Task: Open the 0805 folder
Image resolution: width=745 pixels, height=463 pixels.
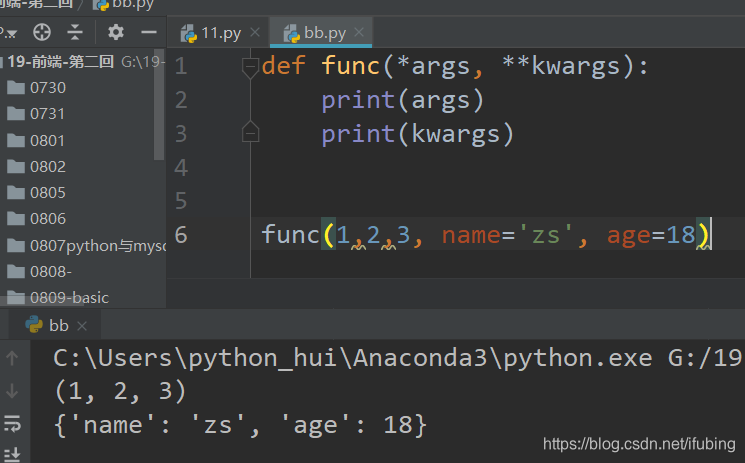Action: (x=48, y=193)
